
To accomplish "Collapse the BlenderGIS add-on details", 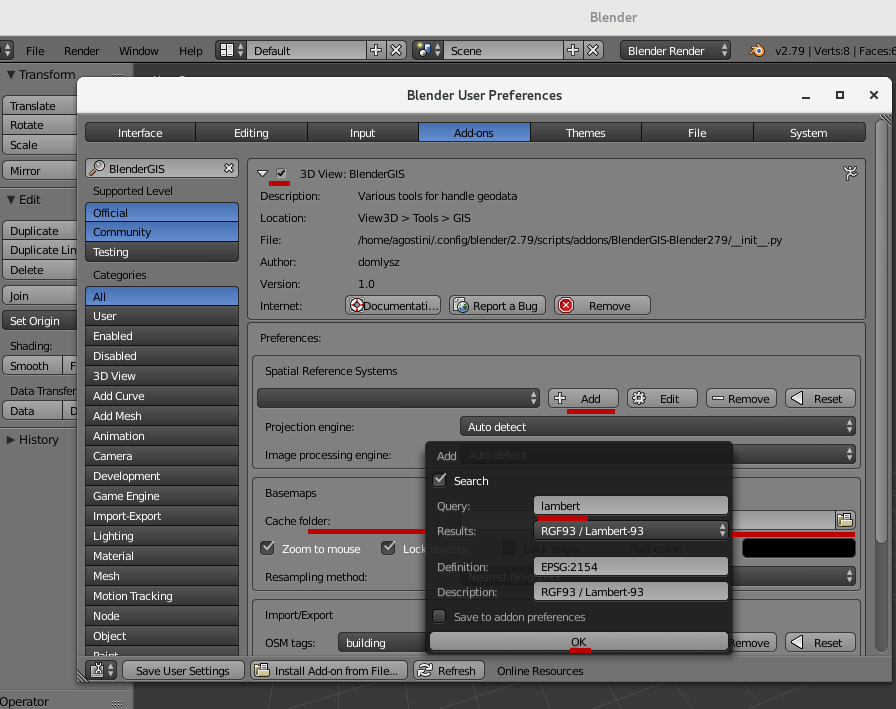I will click(262, 173).
